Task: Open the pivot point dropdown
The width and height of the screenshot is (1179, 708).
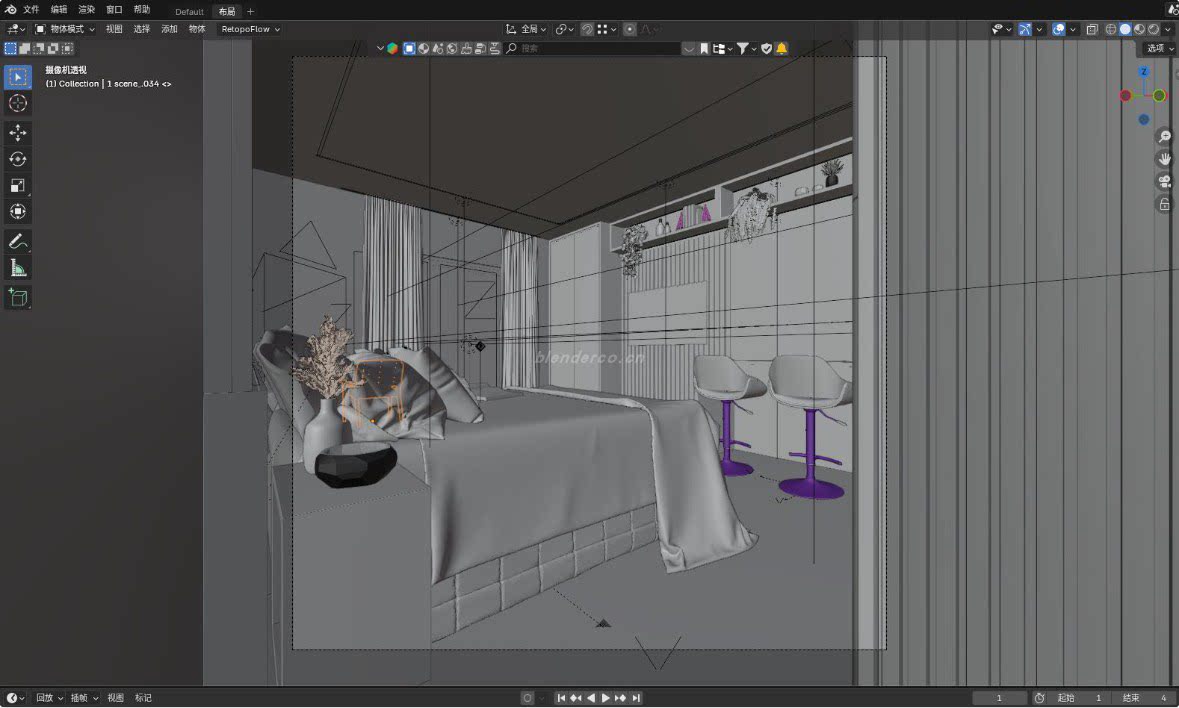Action: pos(564,29)
